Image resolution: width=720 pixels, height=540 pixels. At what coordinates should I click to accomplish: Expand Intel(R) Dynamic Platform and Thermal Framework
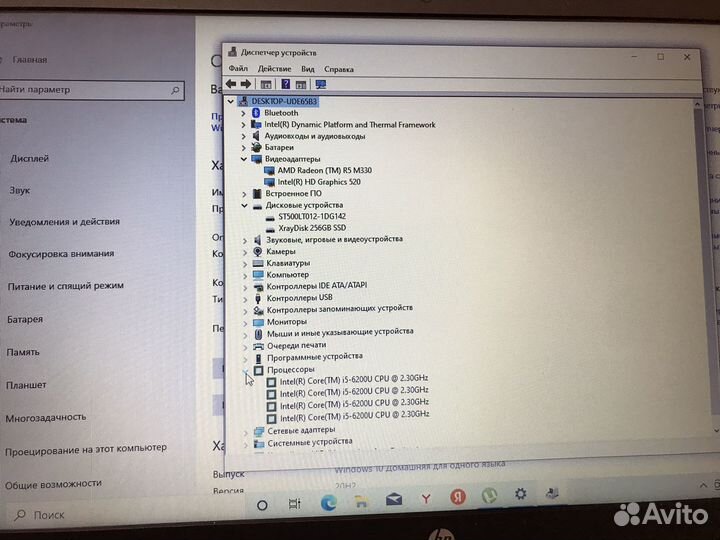(x=244, y=124)
